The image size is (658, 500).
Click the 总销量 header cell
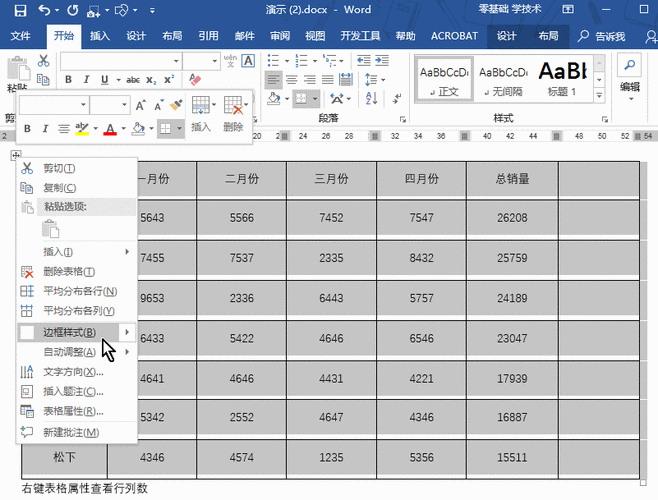click(x=512, y=179)
